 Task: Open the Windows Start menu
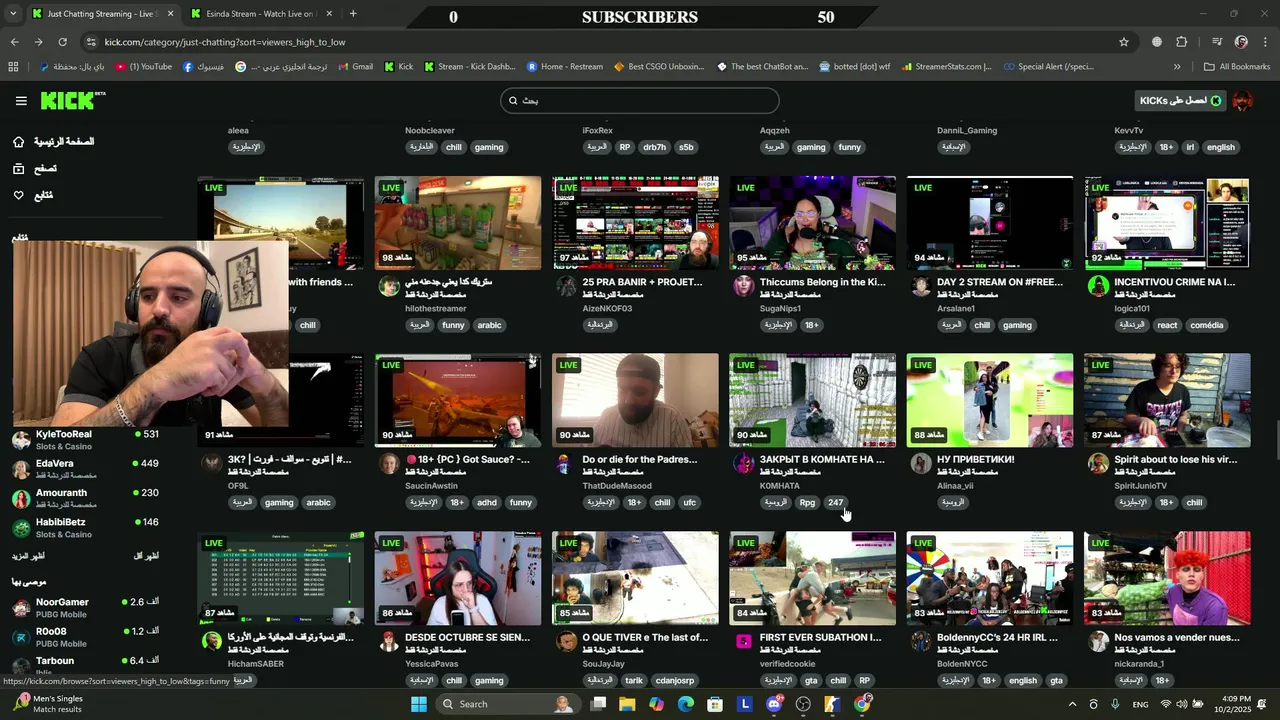(419, 704)
